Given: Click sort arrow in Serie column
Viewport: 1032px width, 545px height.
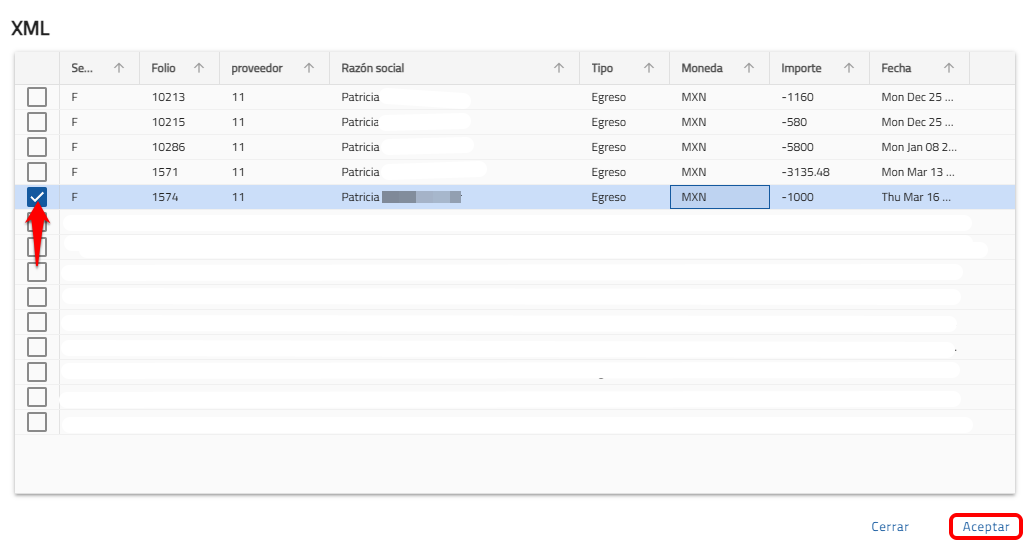Looking at the screenshot, I should coord(119,68).
